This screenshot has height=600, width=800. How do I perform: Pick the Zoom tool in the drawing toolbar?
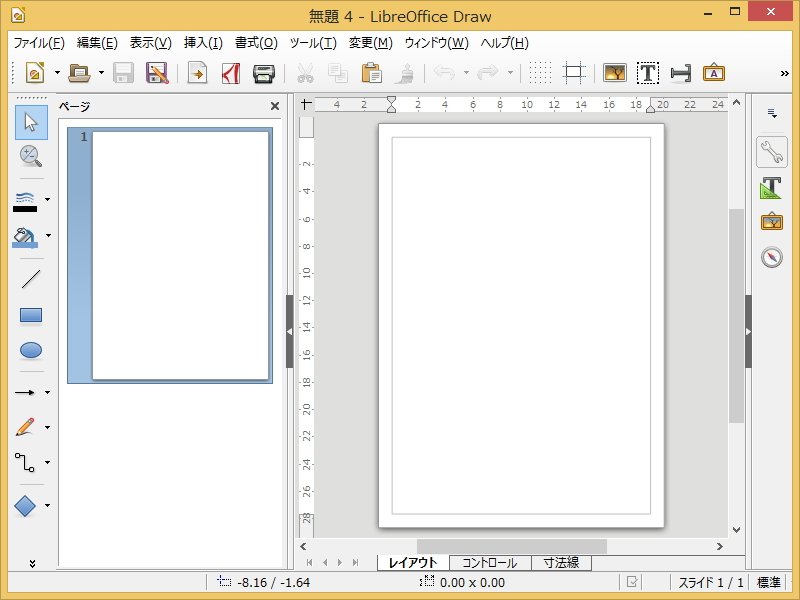coord(30,157)
